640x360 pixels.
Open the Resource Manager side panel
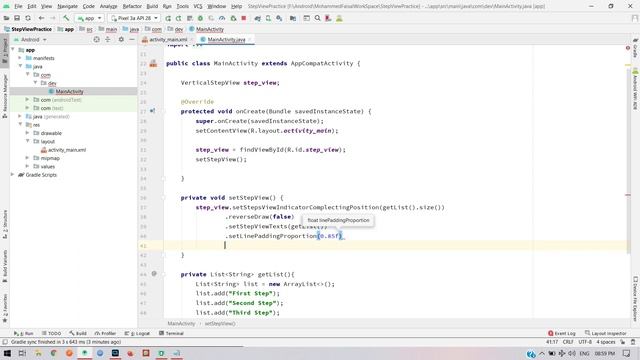click(x=5, y=96)
